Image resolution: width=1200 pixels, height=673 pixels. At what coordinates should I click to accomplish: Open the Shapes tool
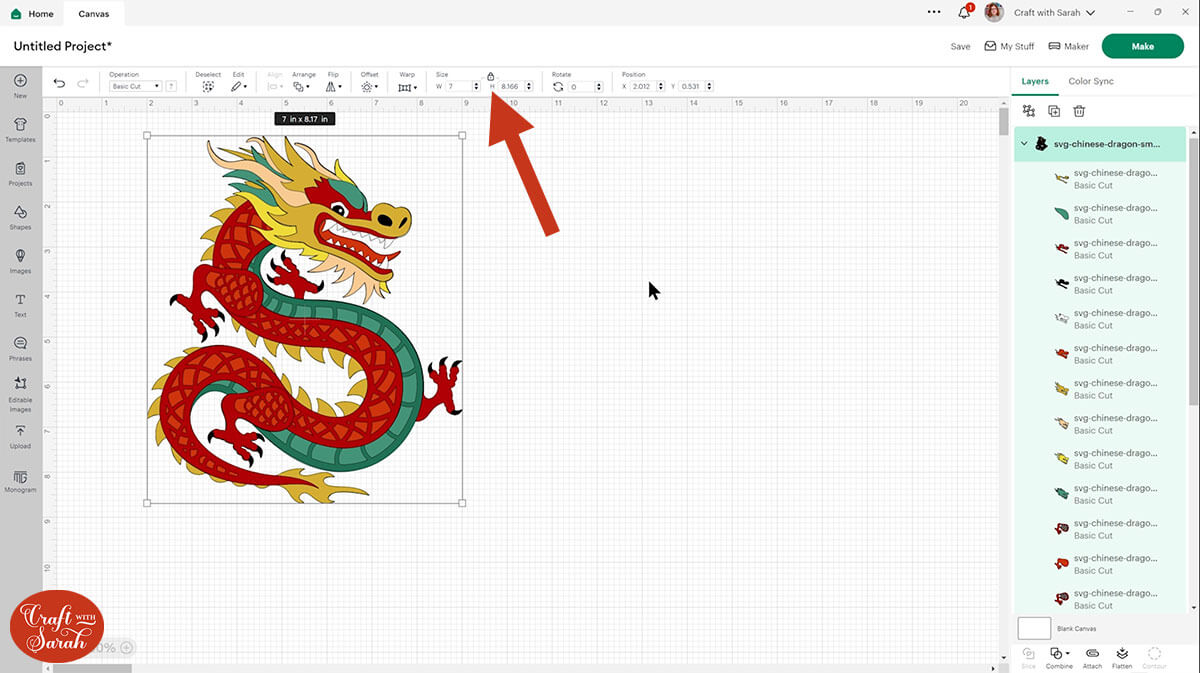click(20, 217)
